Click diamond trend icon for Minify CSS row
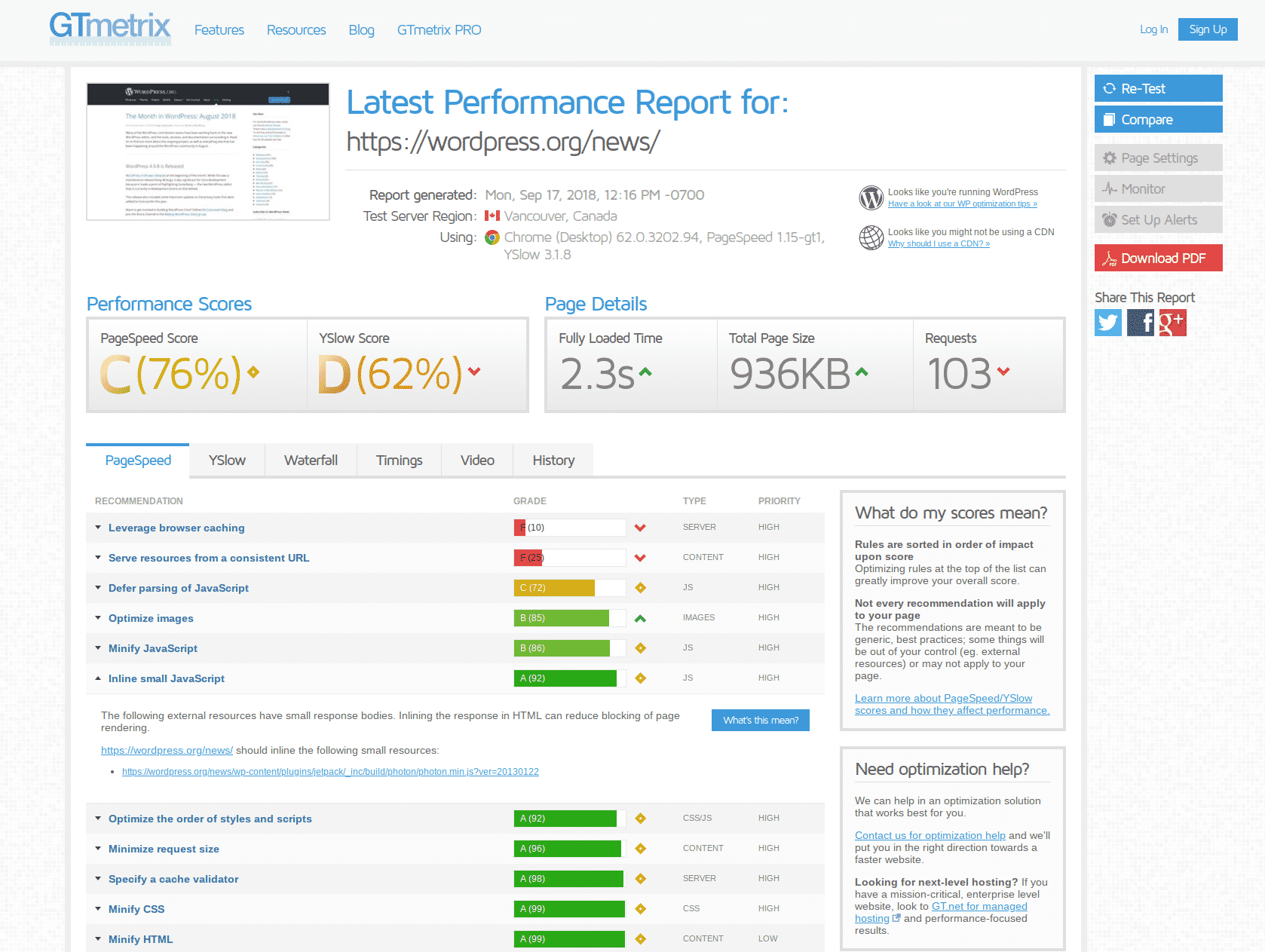1265x952 pixels. (640, 909)
